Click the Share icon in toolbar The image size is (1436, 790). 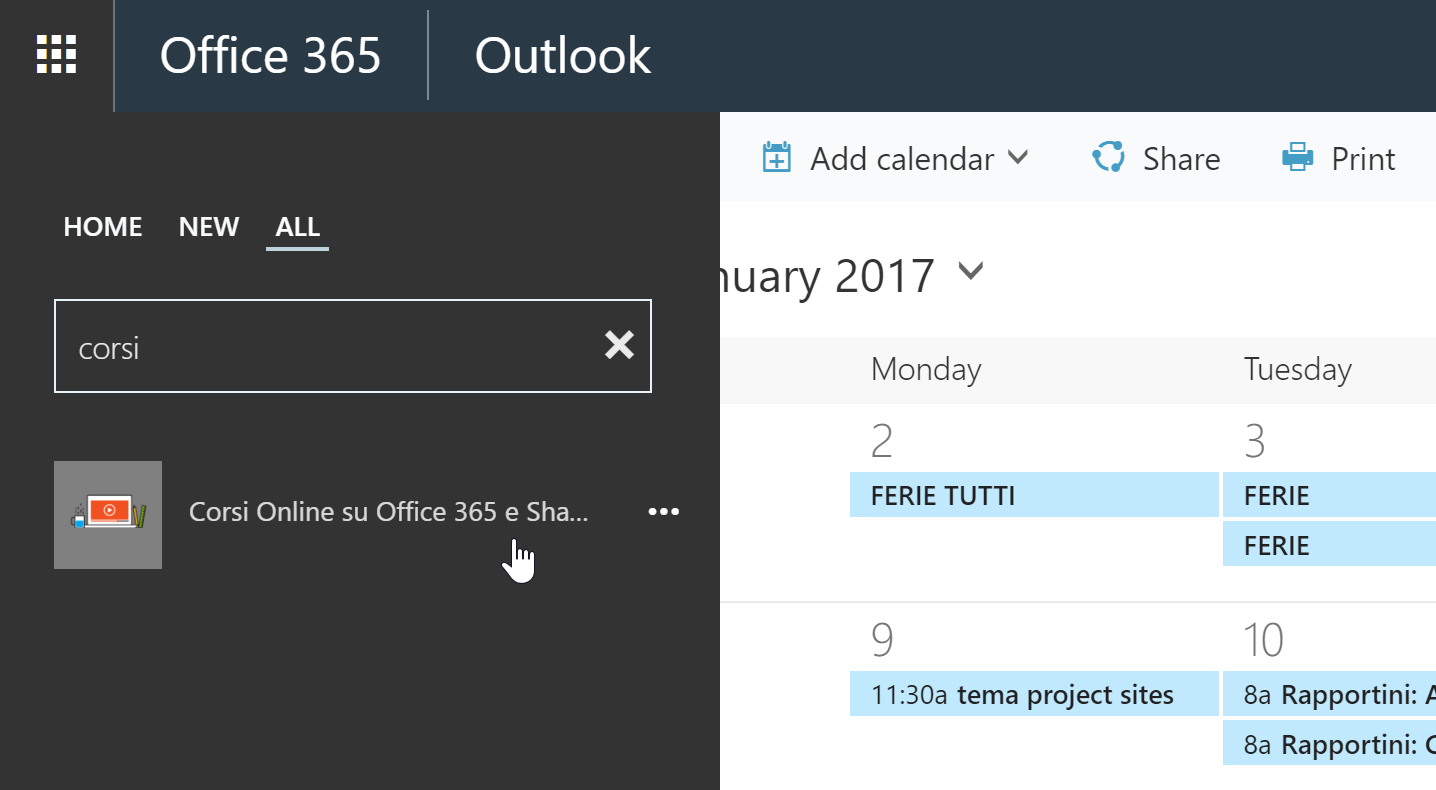point(1109,158)
